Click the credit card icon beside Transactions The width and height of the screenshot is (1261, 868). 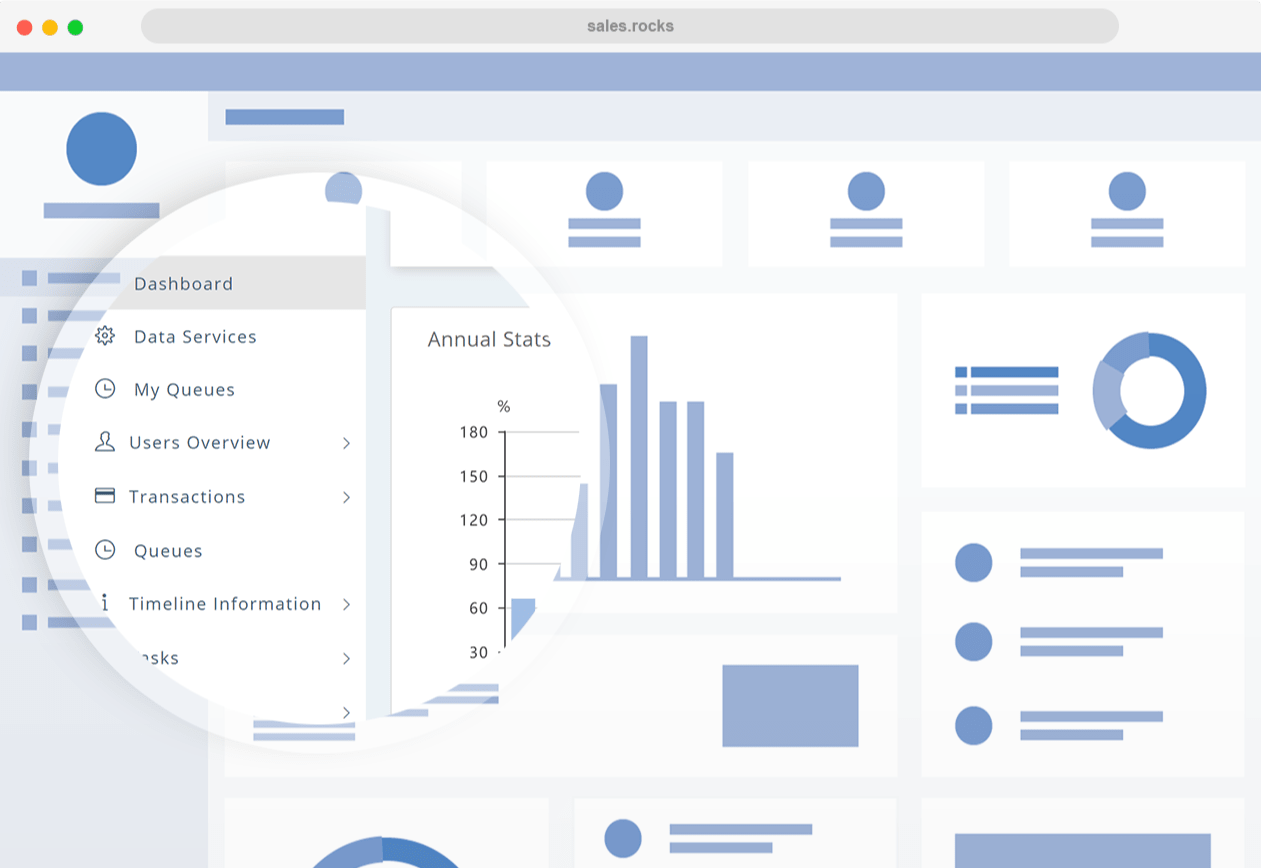point(105,496)
